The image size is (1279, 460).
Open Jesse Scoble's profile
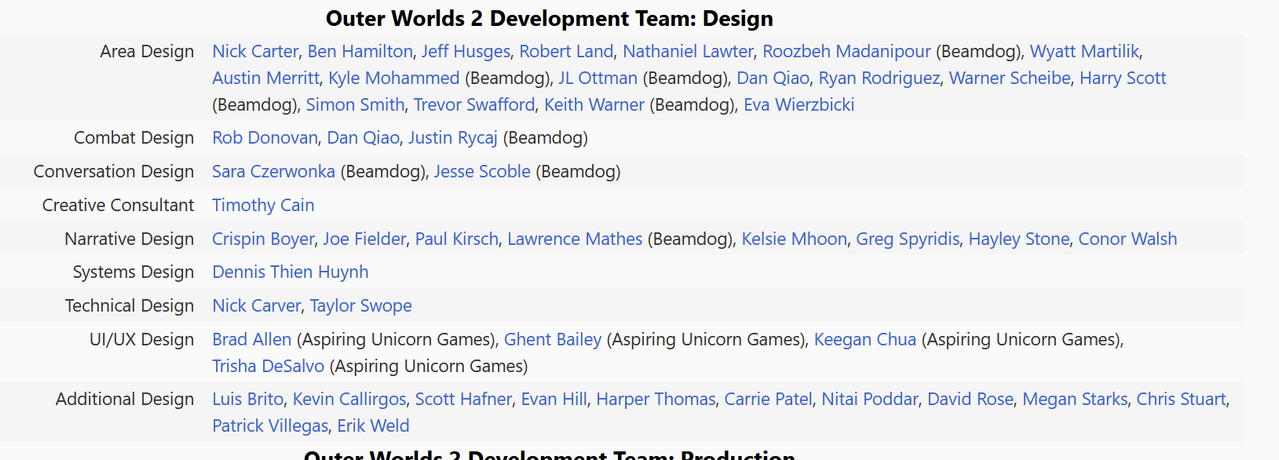482,172
